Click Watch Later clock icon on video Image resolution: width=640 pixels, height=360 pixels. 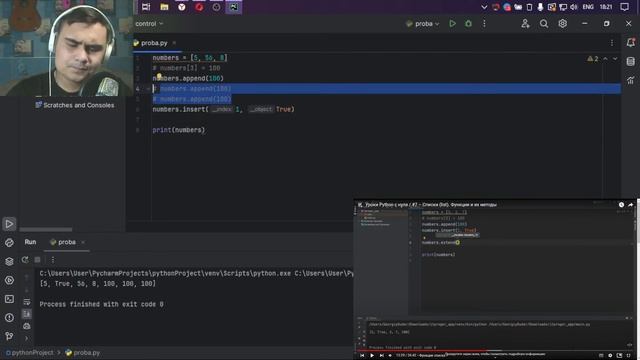click(621, 204)
